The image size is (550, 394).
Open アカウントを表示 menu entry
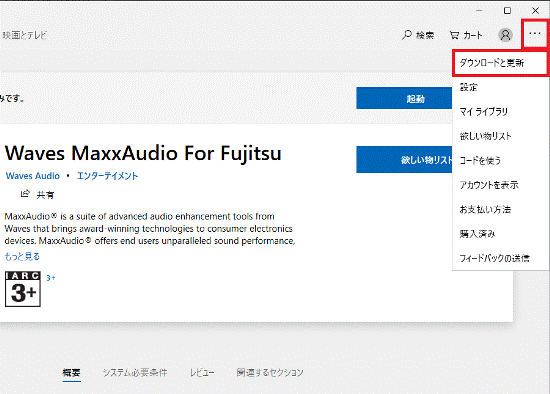[x=500, y=185]
